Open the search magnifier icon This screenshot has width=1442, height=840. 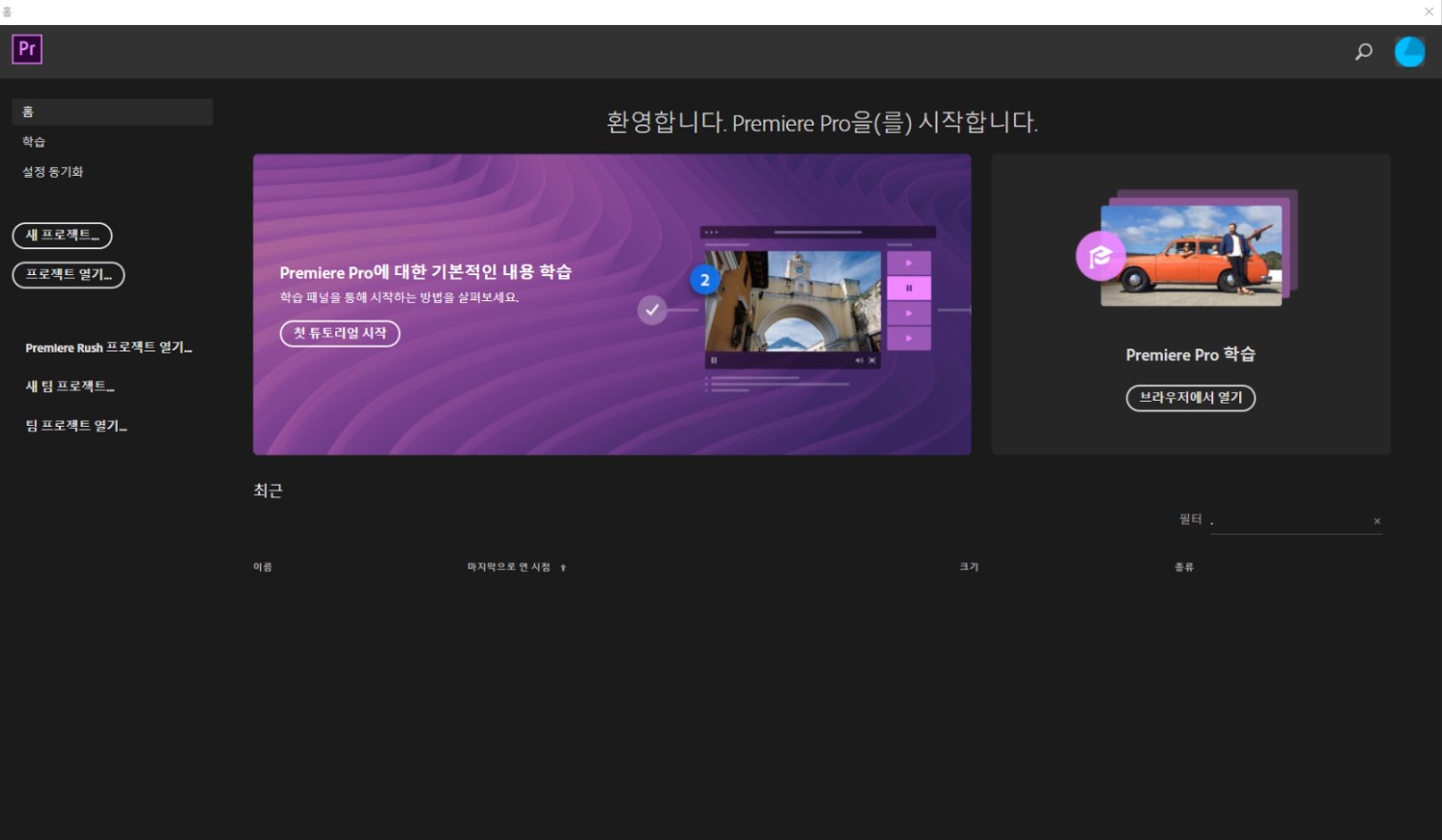[x=1363, y=52]
